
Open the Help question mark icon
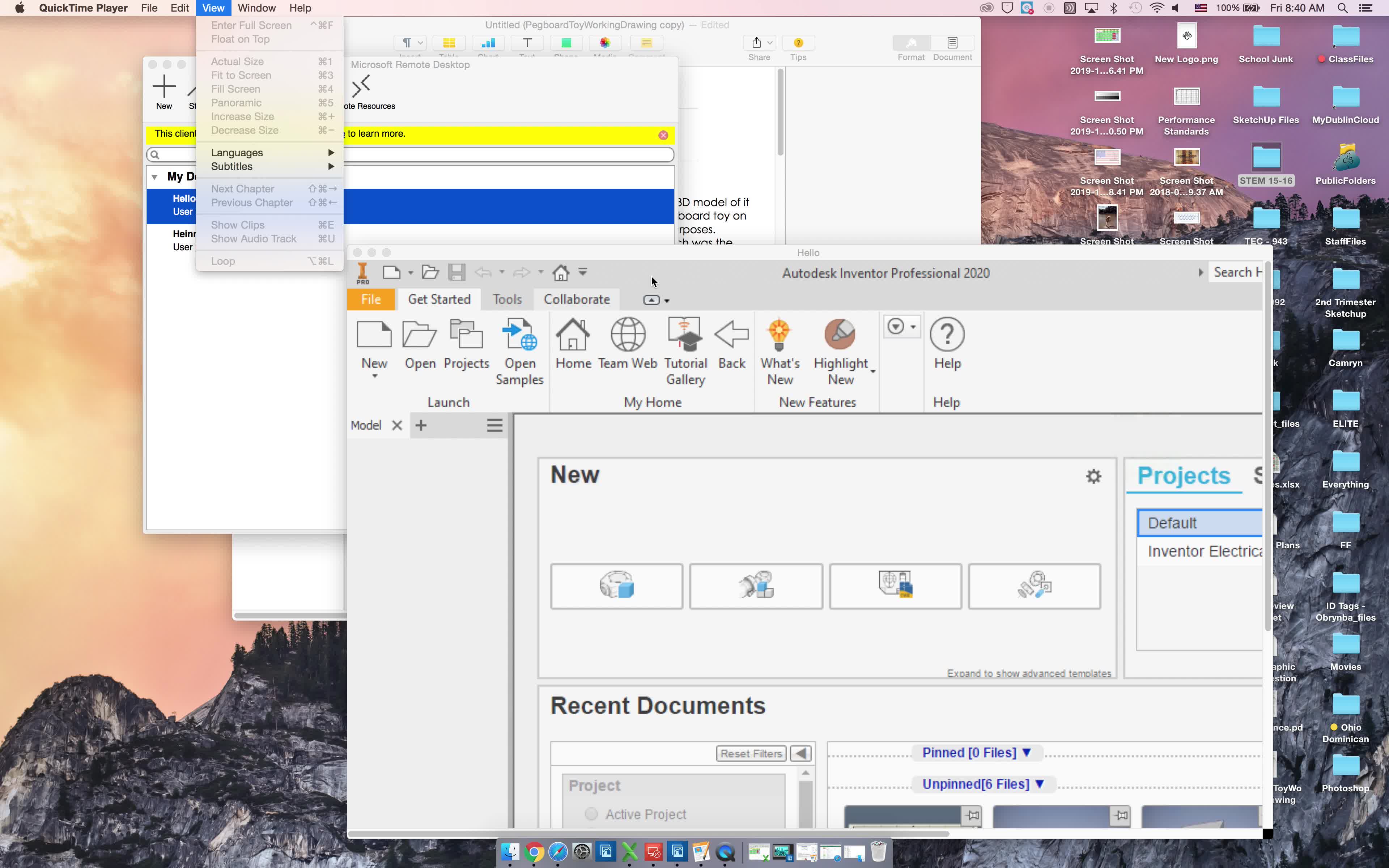coord(947,335)
